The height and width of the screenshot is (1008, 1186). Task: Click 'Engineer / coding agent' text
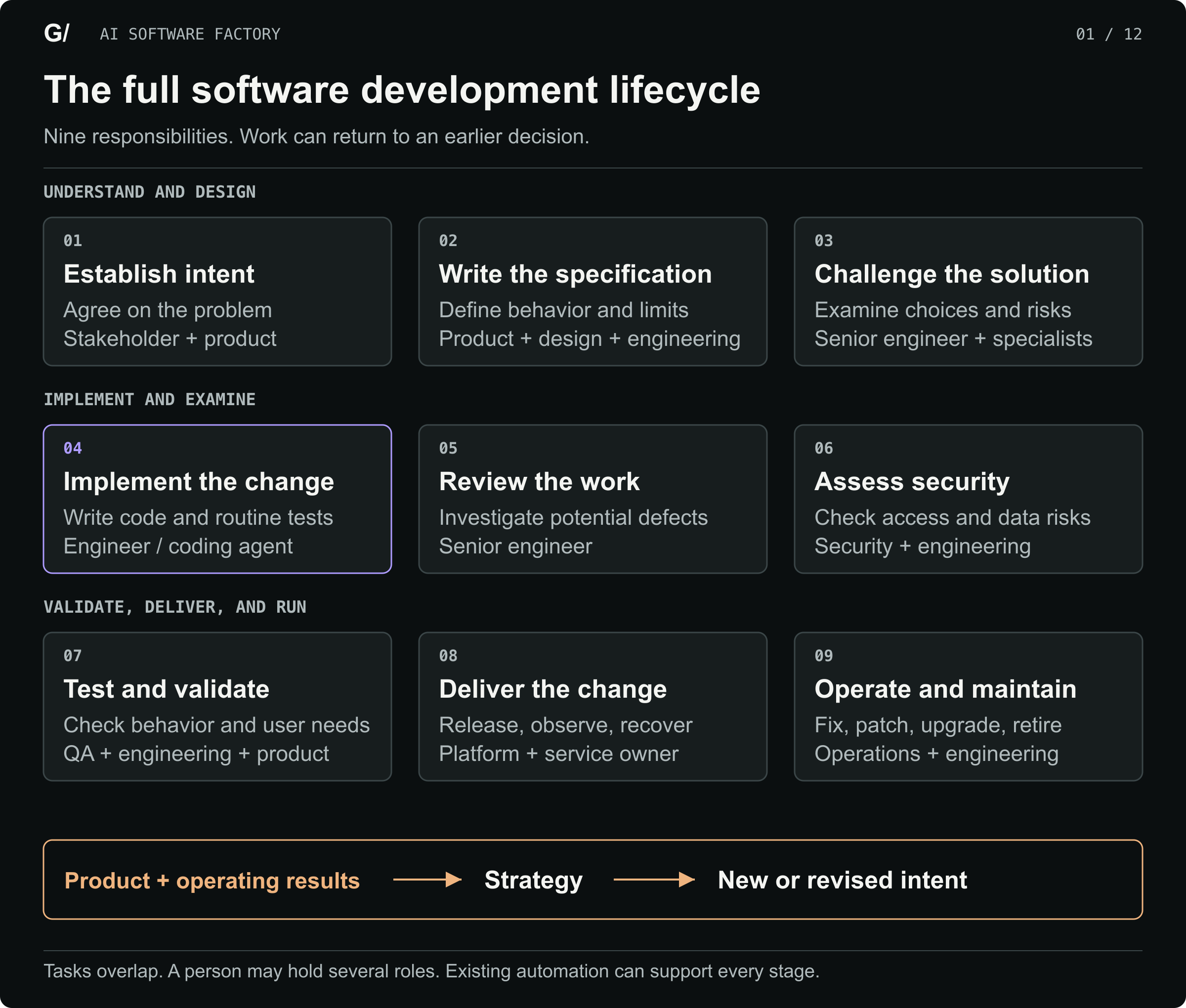pos(178,546)
